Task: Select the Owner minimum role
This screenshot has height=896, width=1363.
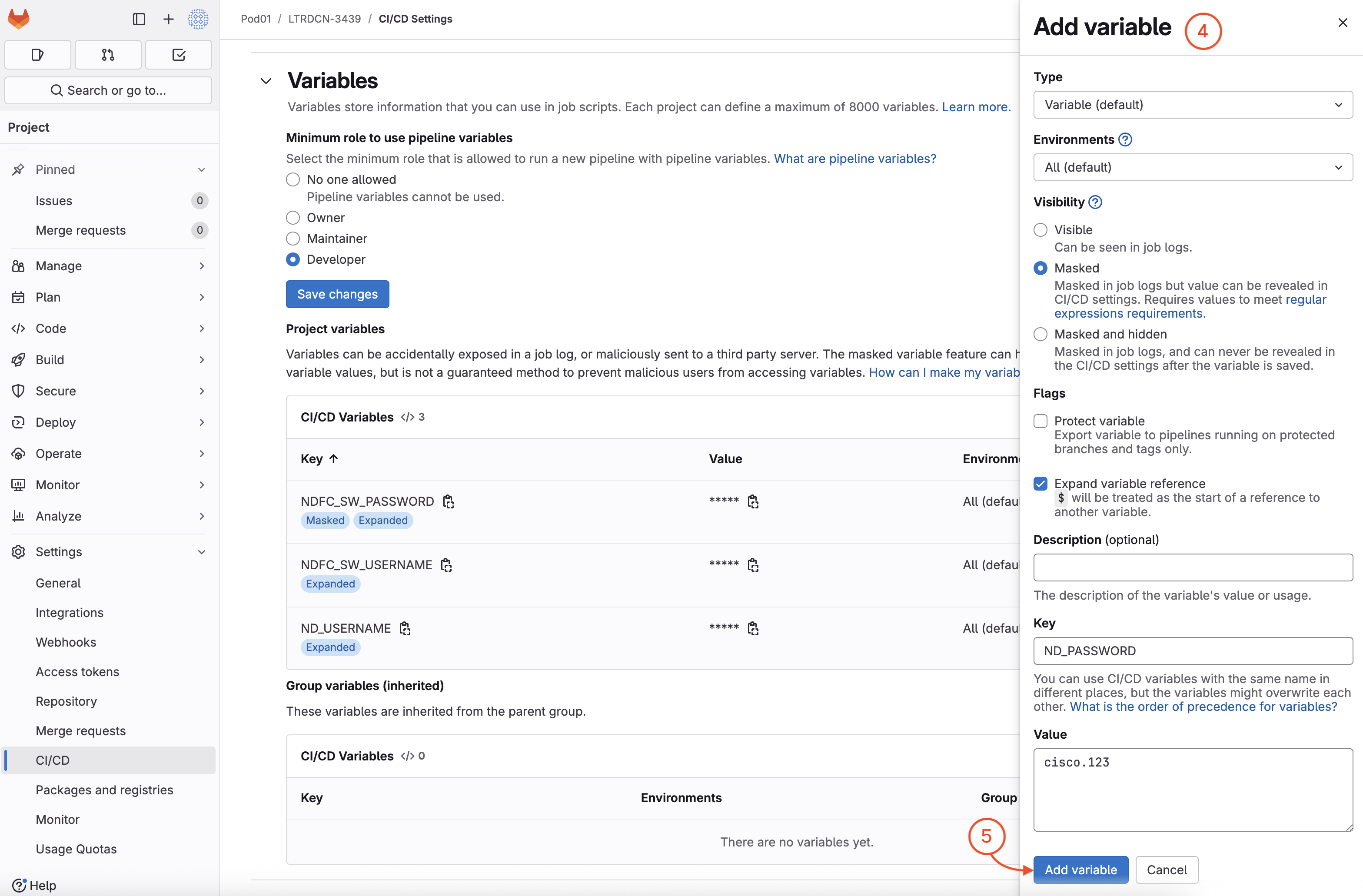Action: [x=293, y=218]
